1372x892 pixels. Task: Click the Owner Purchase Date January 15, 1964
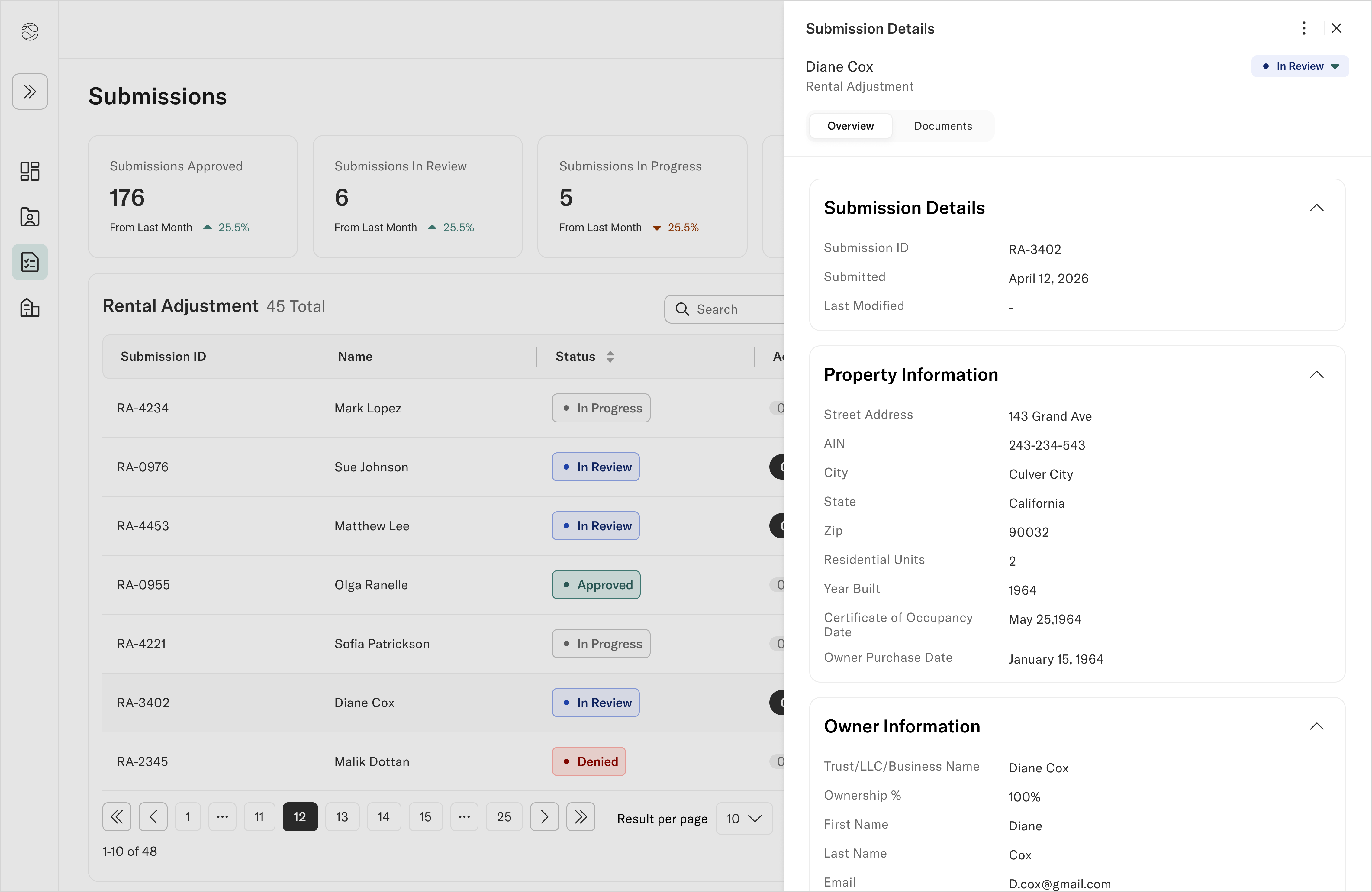[x=1056, y=659]
